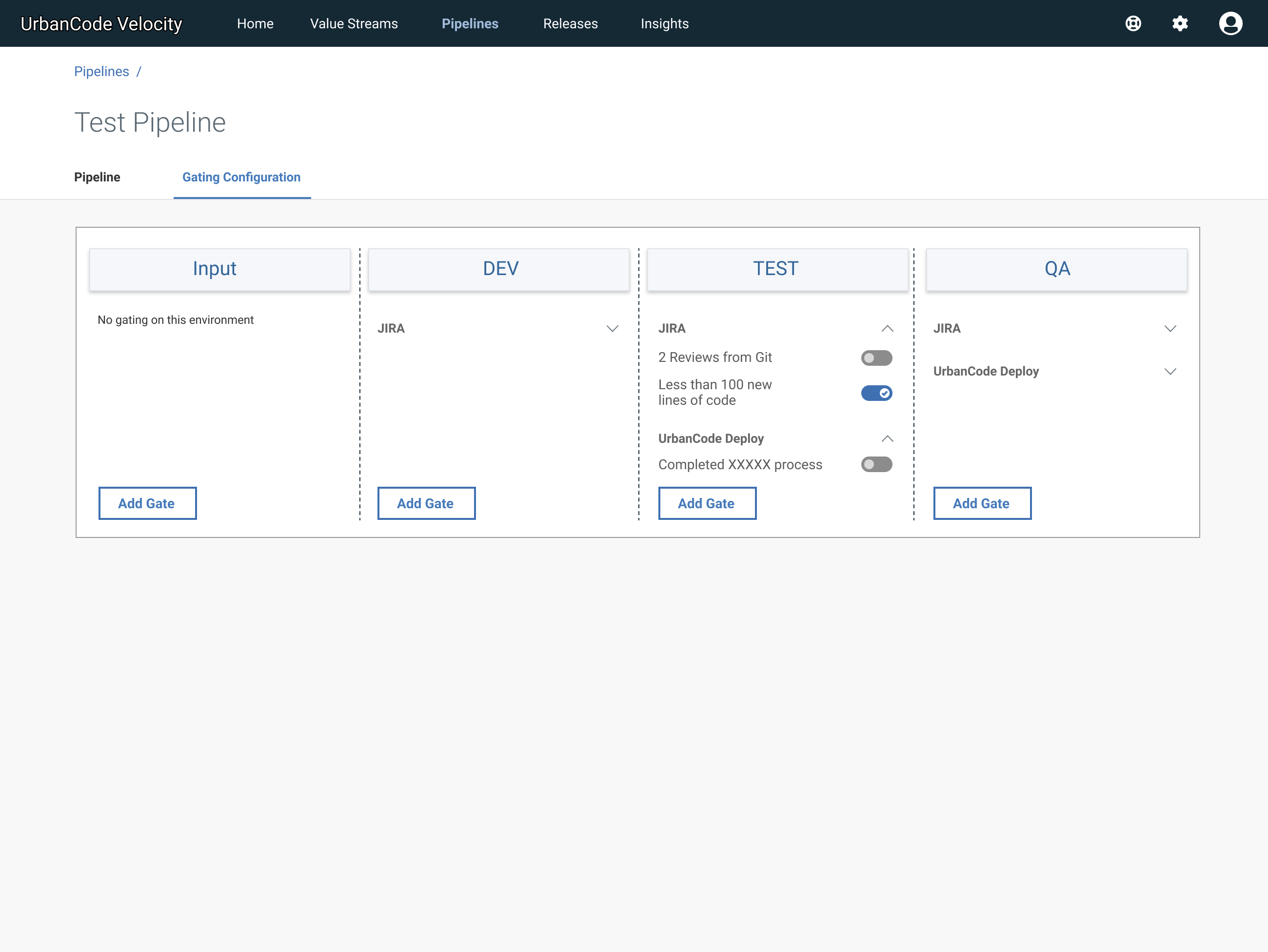Screen dimensions: 1268x952
Task: Collapse UrbanCode Deploy section in TEST
Action: click(887, 438)
